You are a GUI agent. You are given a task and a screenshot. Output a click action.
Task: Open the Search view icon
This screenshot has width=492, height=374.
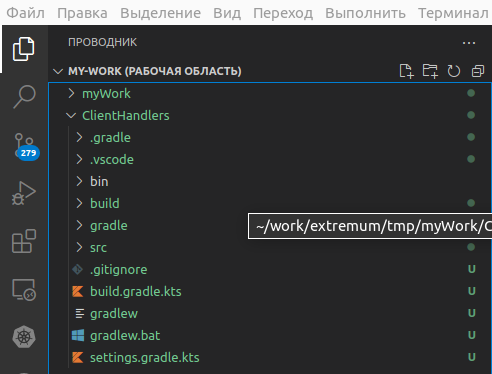(x=24, y=97)
